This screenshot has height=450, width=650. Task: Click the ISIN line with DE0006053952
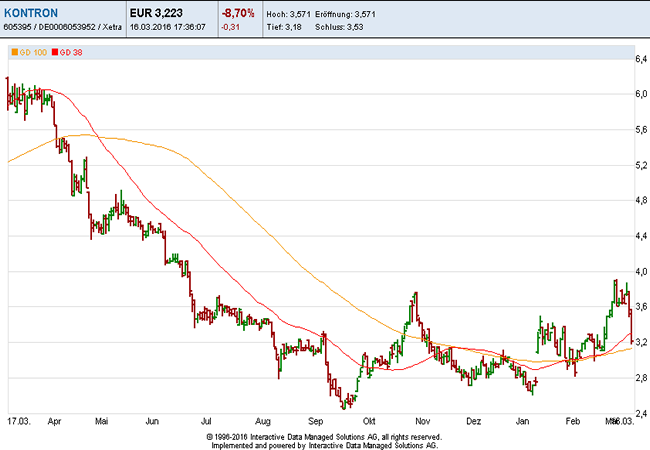63,27
